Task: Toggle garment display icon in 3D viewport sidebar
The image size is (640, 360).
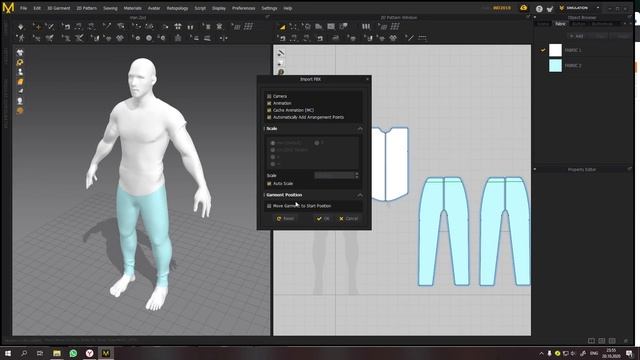Action: [20, 53]
